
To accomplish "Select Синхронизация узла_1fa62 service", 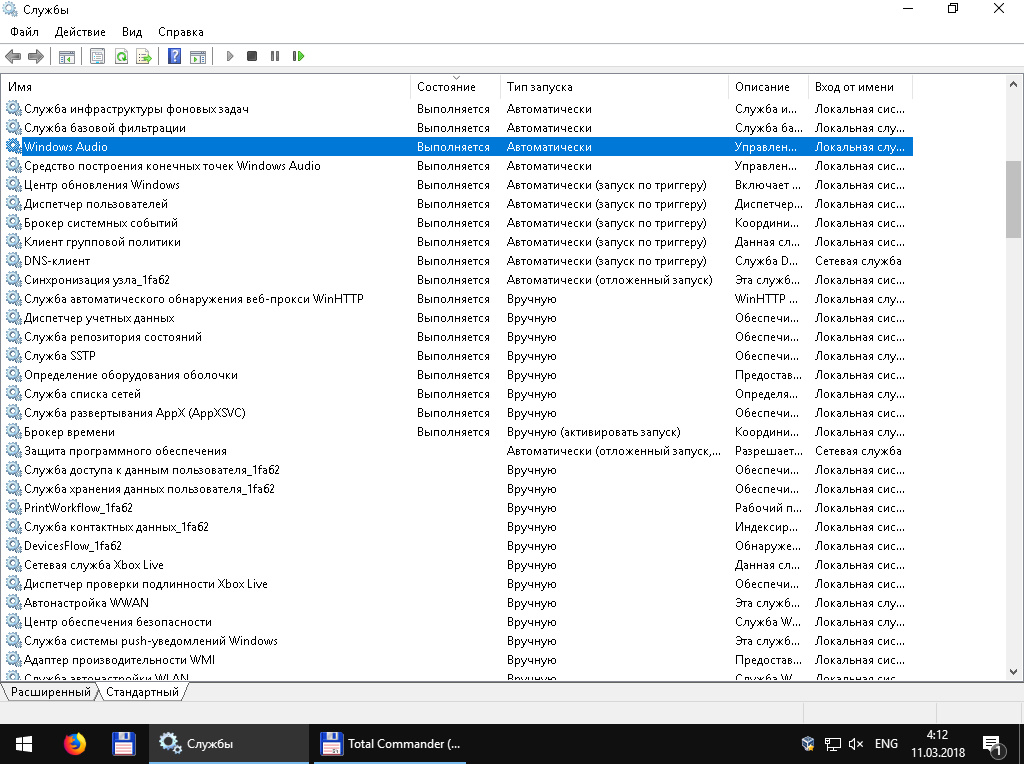I will [97, 279].
